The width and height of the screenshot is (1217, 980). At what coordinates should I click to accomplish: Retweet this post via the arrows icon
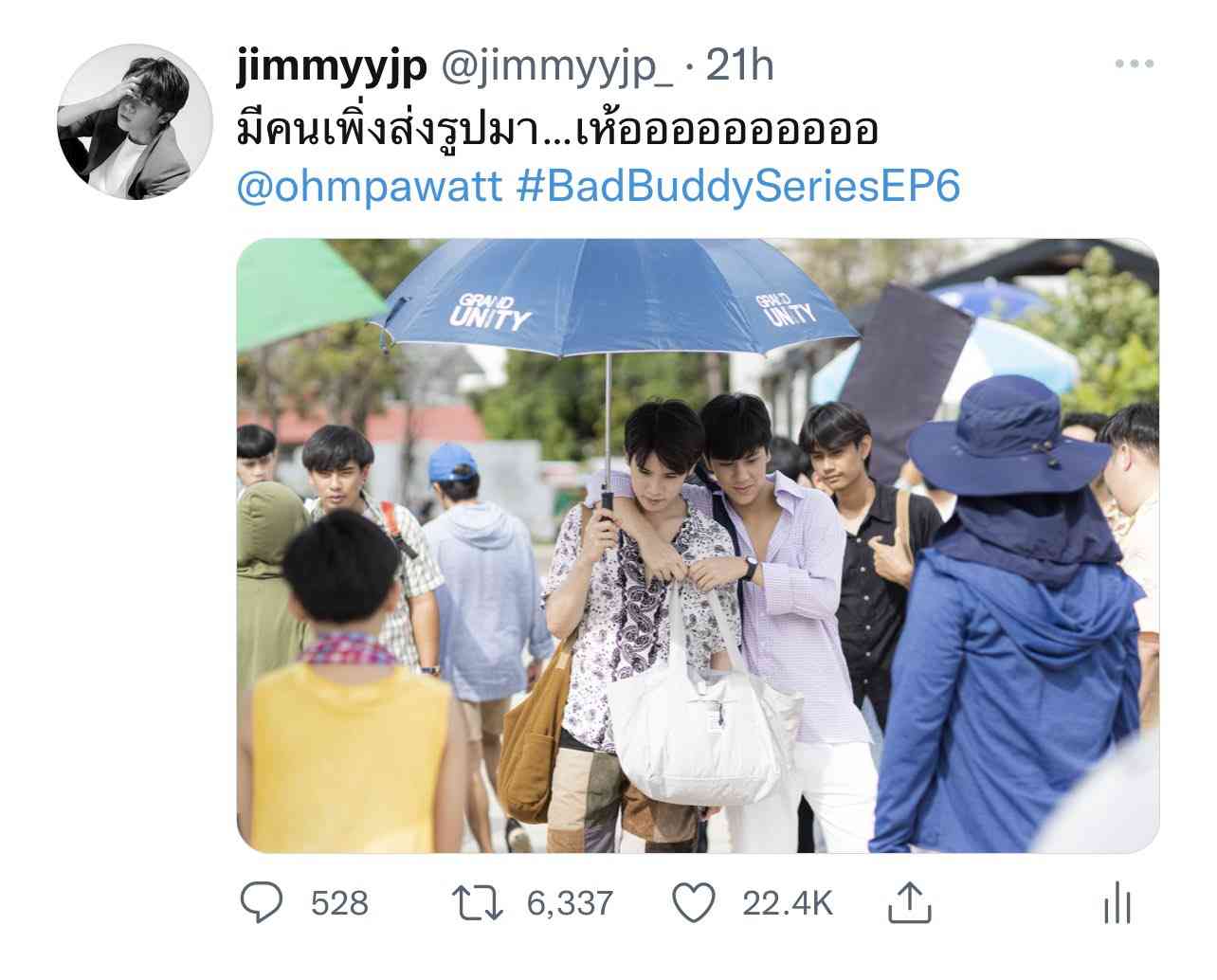(x=477, y=902)
